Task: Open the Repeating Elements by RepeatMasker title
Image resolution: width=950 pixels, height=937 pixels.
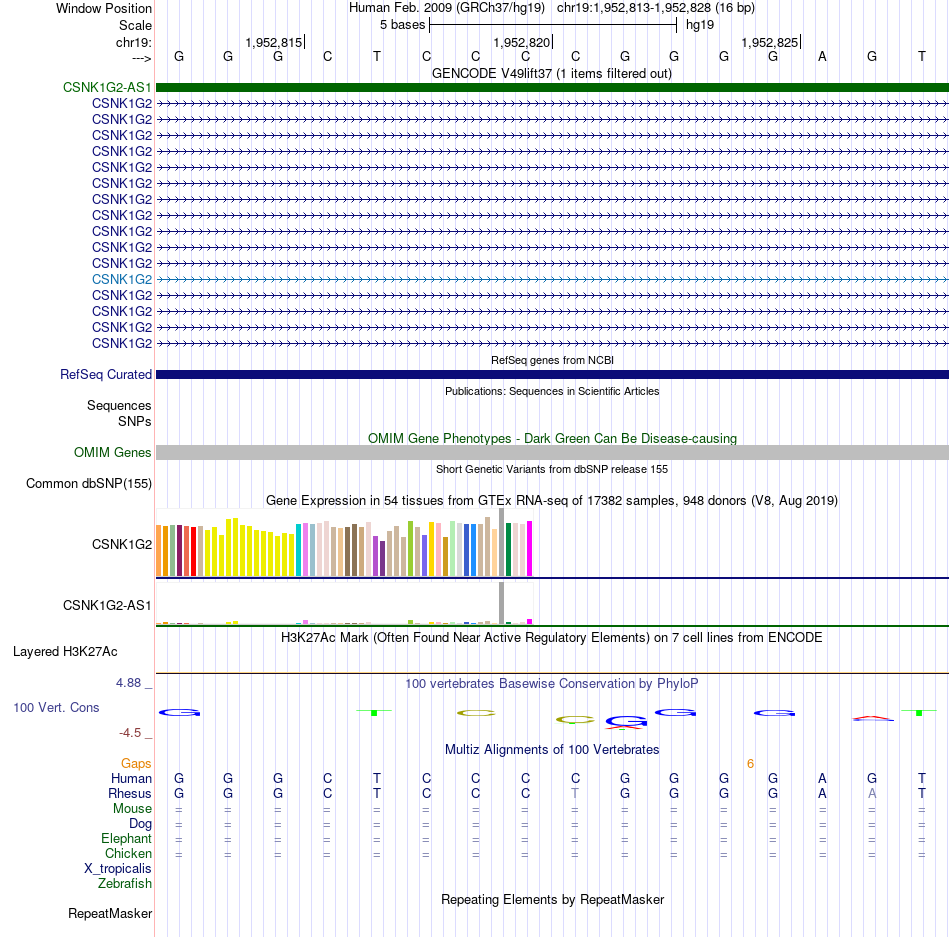Action: click(552, 900)
